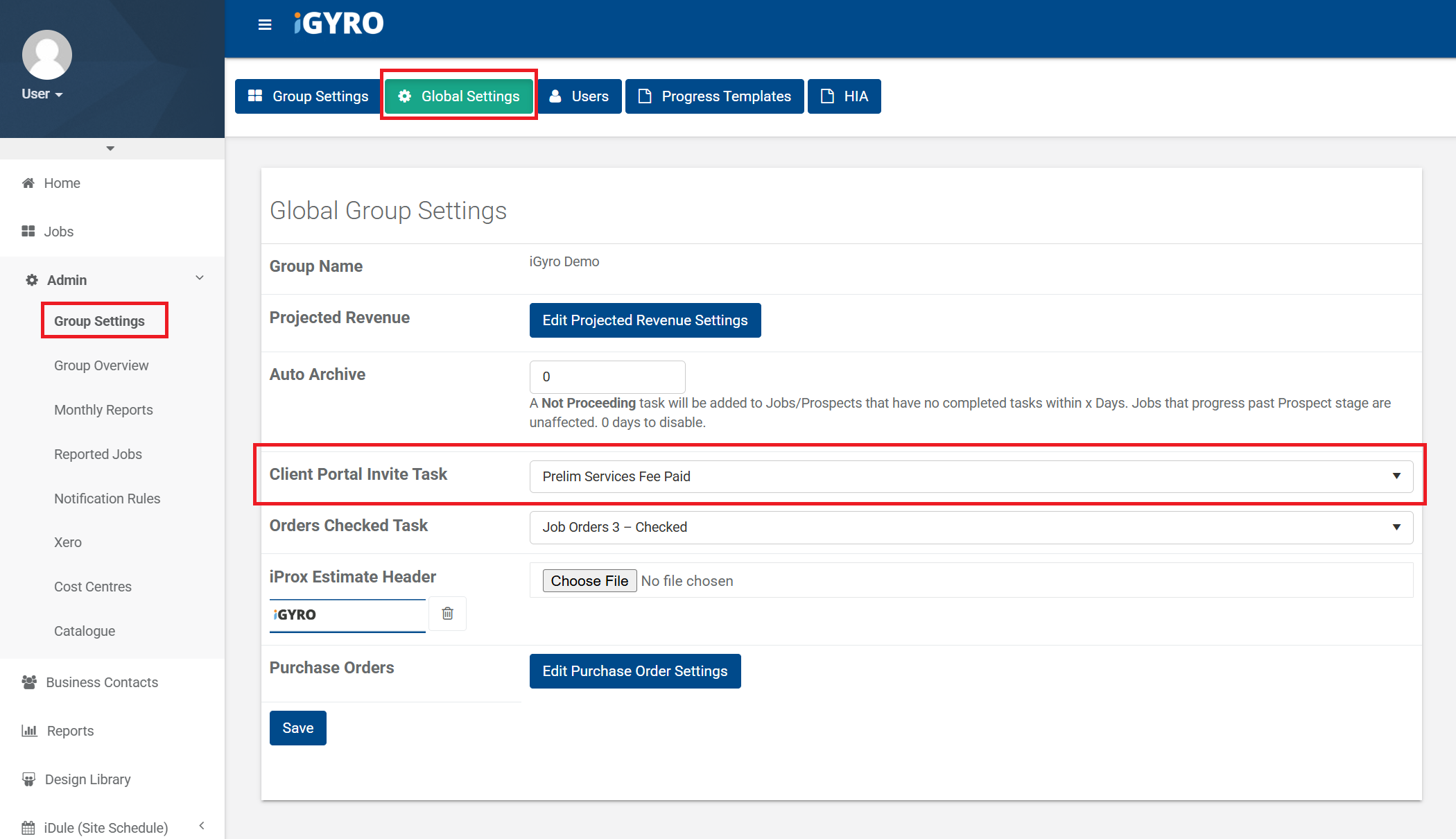
Task: Collapse the Admin sidebar section
Action: coord(200,279)
